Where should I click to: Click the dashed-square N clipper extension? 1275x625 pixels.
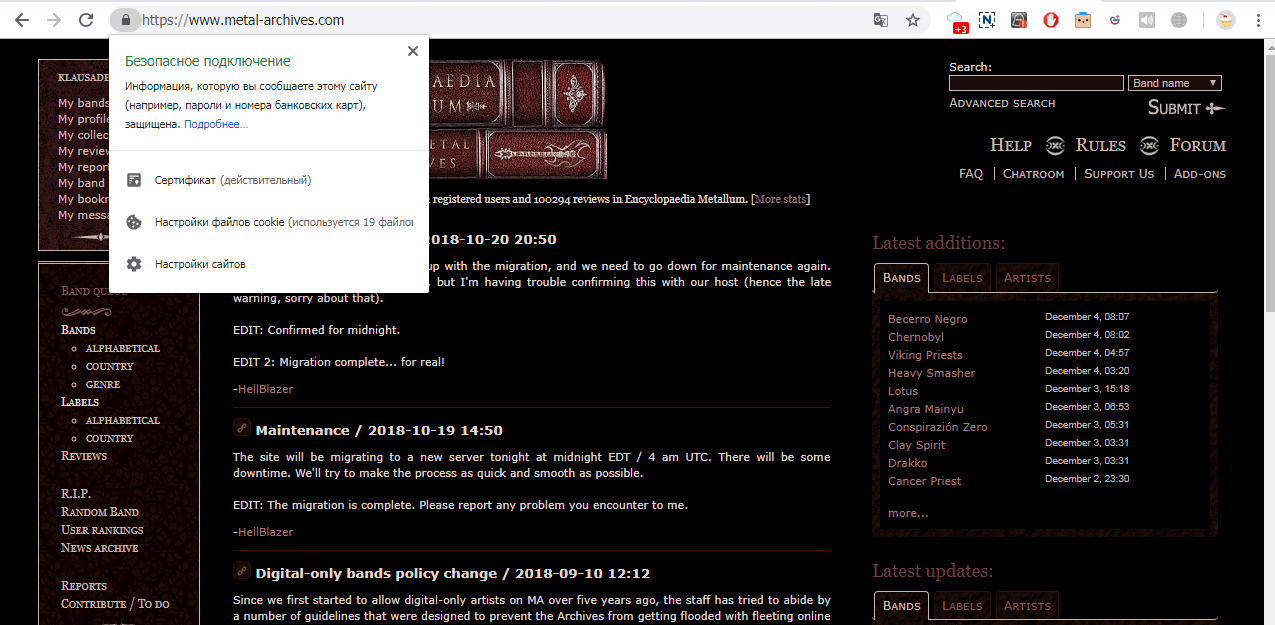coord(987,20)
